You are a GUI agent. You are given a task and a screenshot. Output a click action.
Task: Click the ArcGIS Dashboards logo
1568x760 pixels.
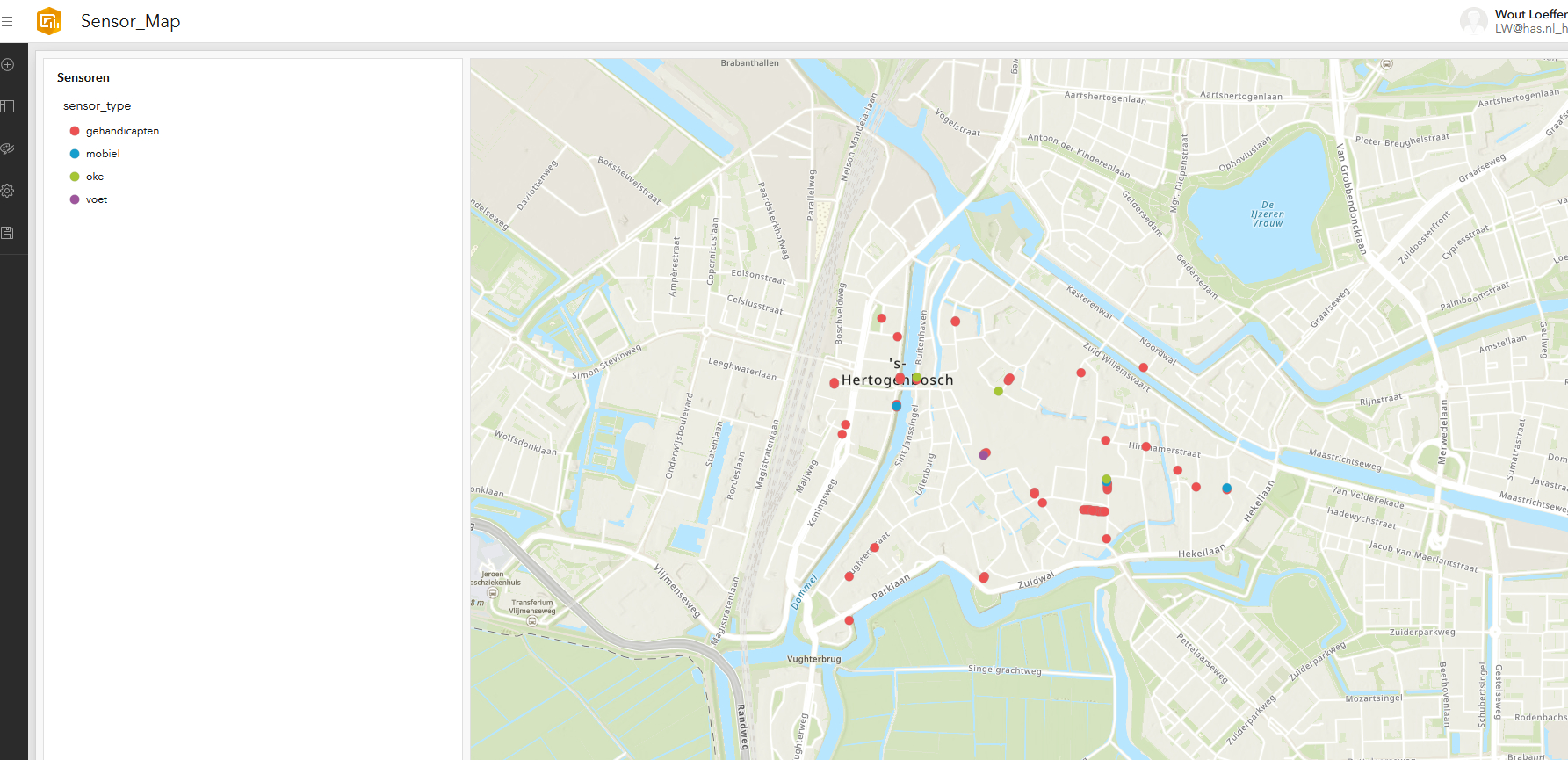click(x=49, y=21)
